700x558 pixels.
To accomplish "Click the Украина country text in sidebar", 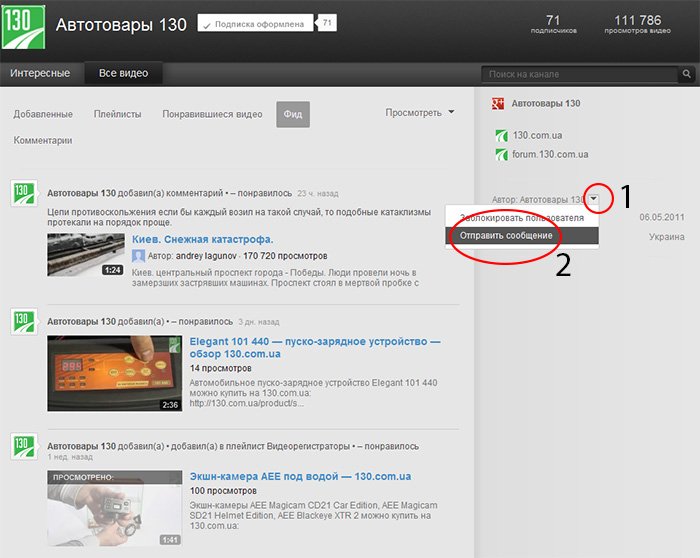I will [667, 237].
